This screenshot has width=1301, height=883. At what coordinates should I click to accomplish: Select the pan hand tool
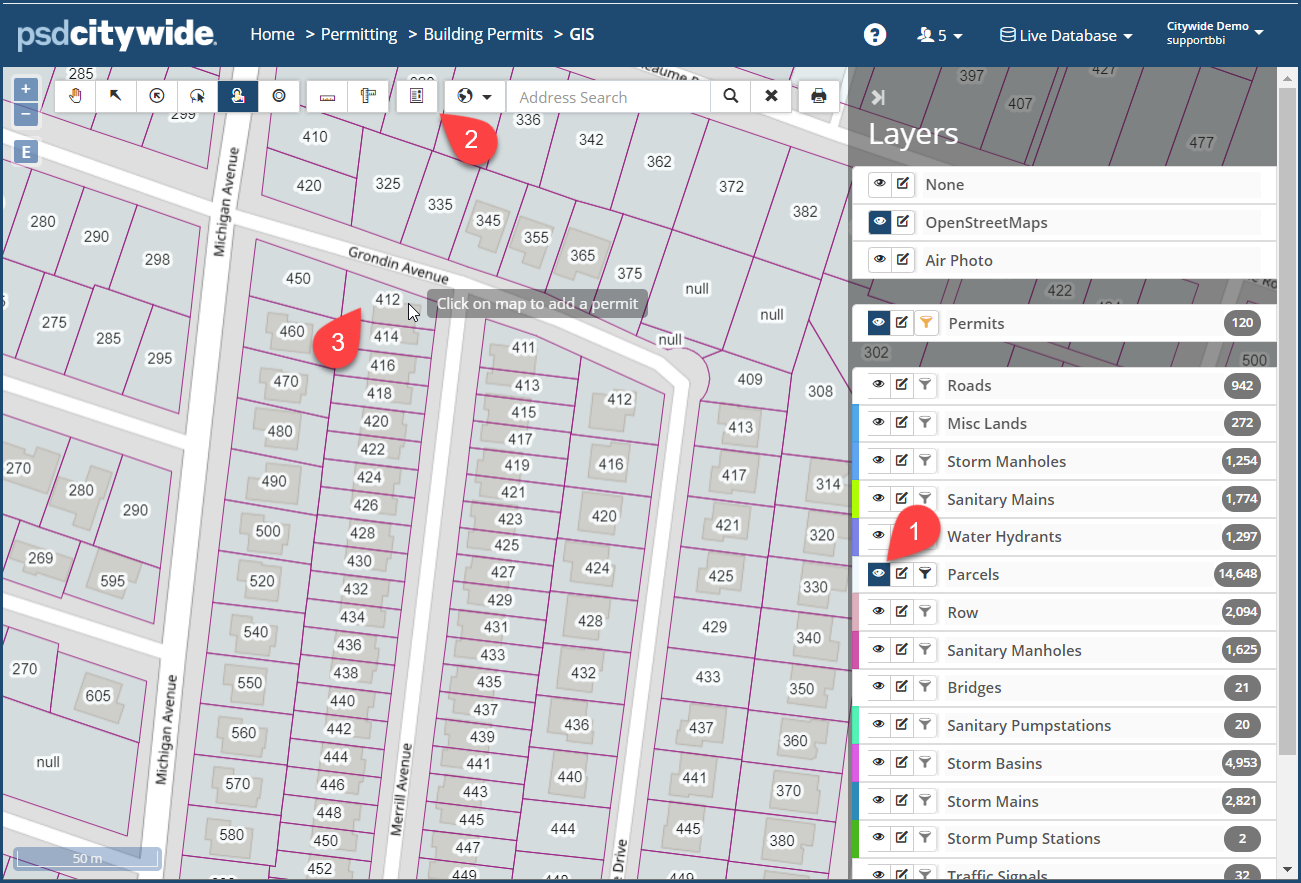(75, 96)
